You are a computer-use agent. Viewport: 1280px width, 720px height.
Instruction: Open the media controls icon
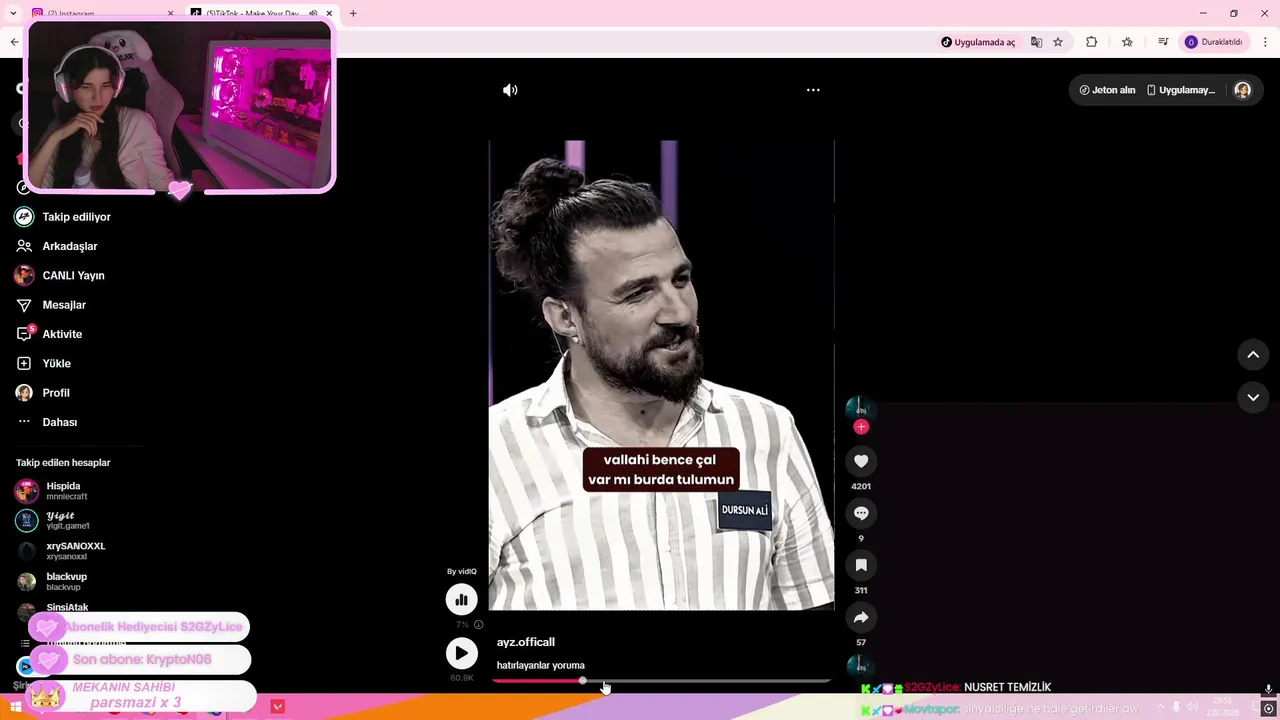(x=1163, y=42)
